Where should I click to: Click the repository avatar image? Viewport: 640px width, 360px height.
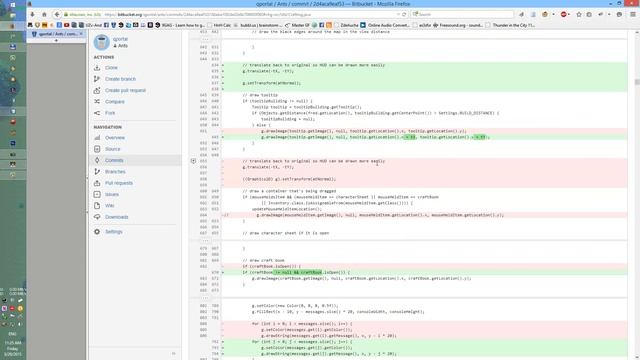(x=102, y=42)
